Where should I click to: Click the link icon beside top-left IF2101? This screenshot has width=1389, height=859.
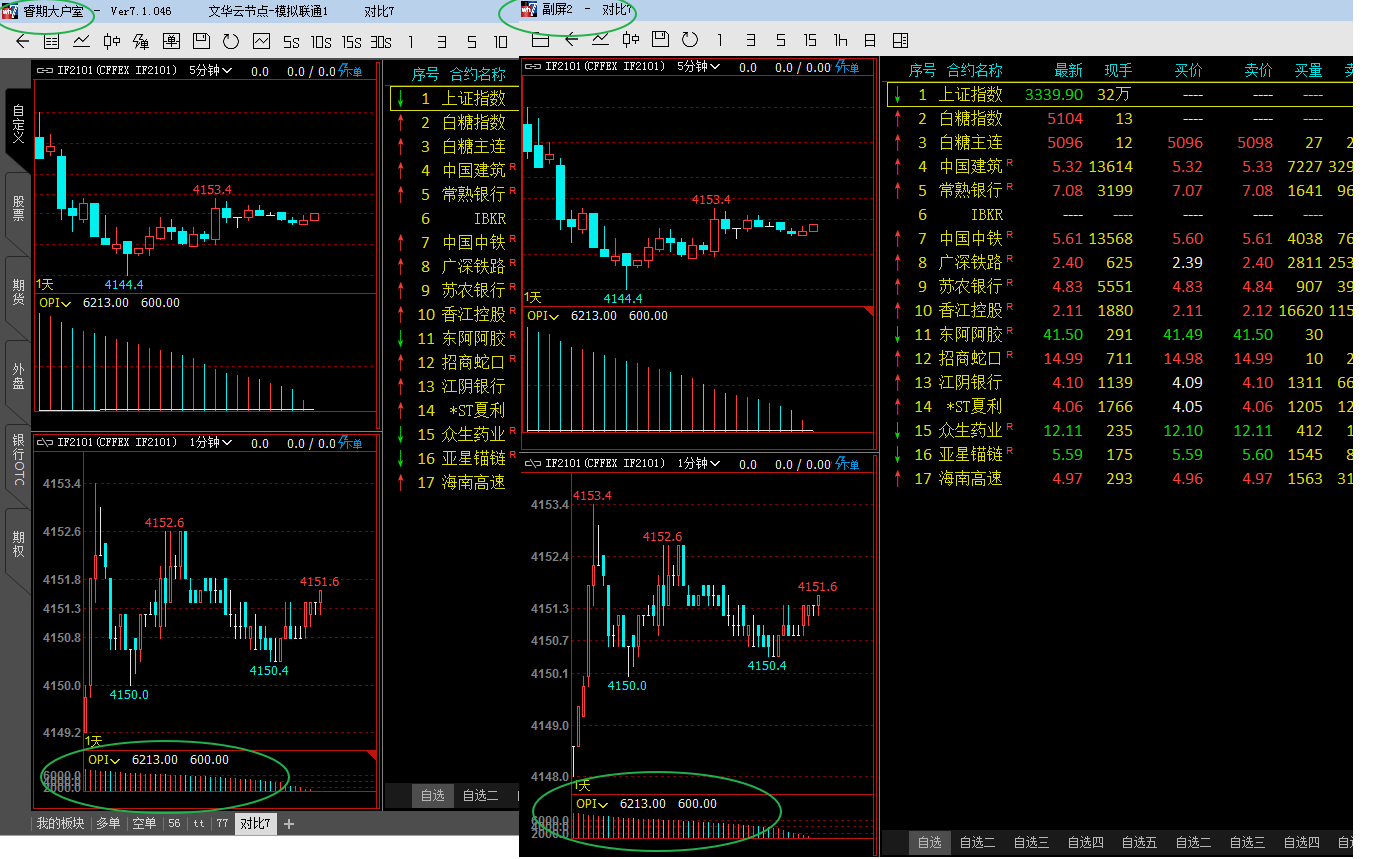point(44,71)
